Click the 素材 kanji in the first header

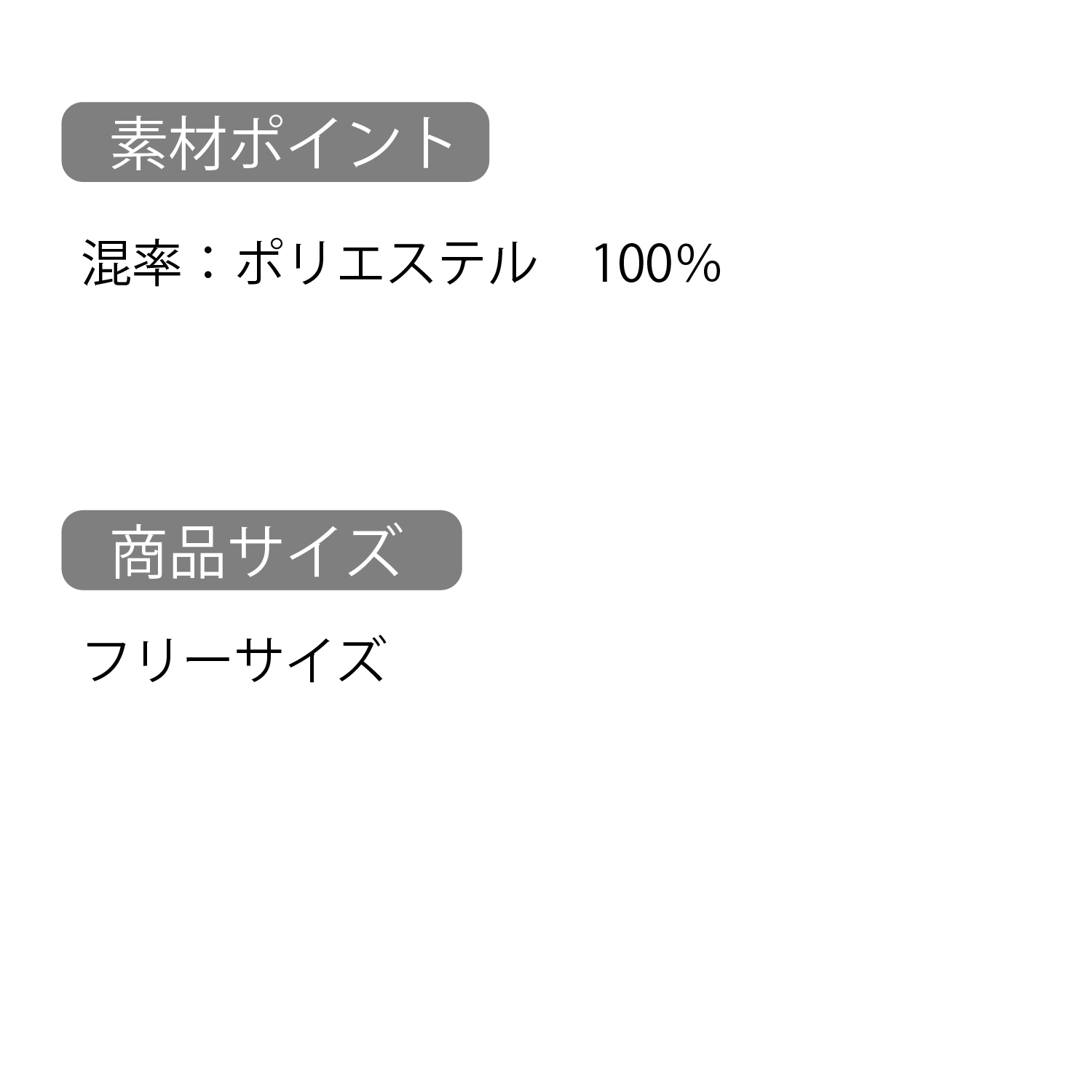(167, 143)
